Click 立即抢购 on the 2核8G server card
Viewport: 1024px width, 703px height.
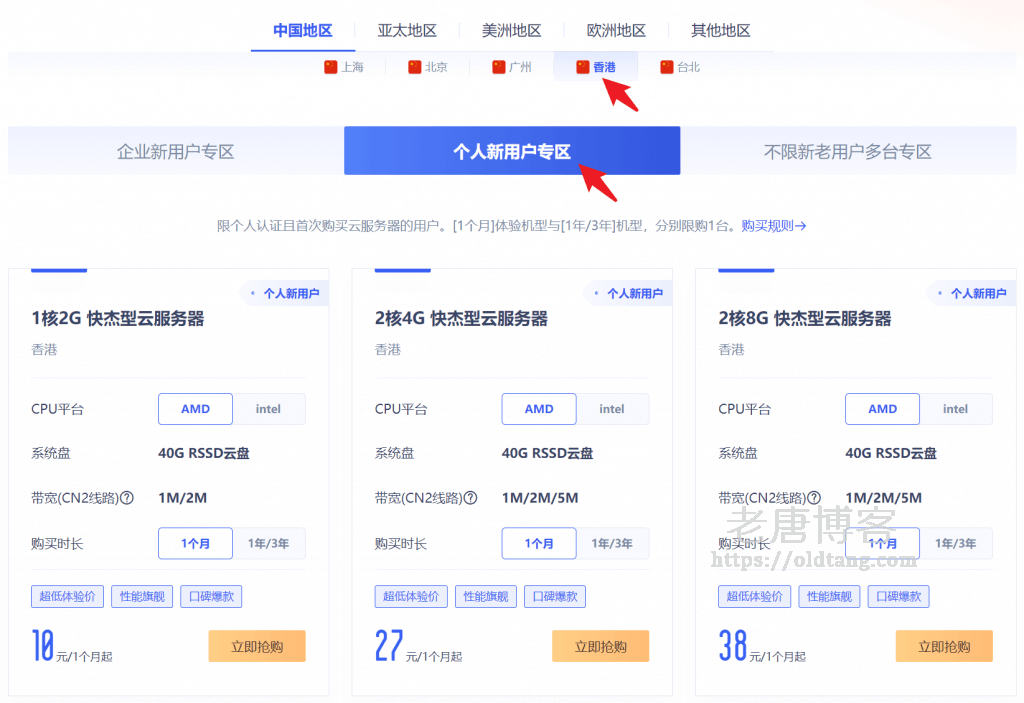tap(943, 646)
